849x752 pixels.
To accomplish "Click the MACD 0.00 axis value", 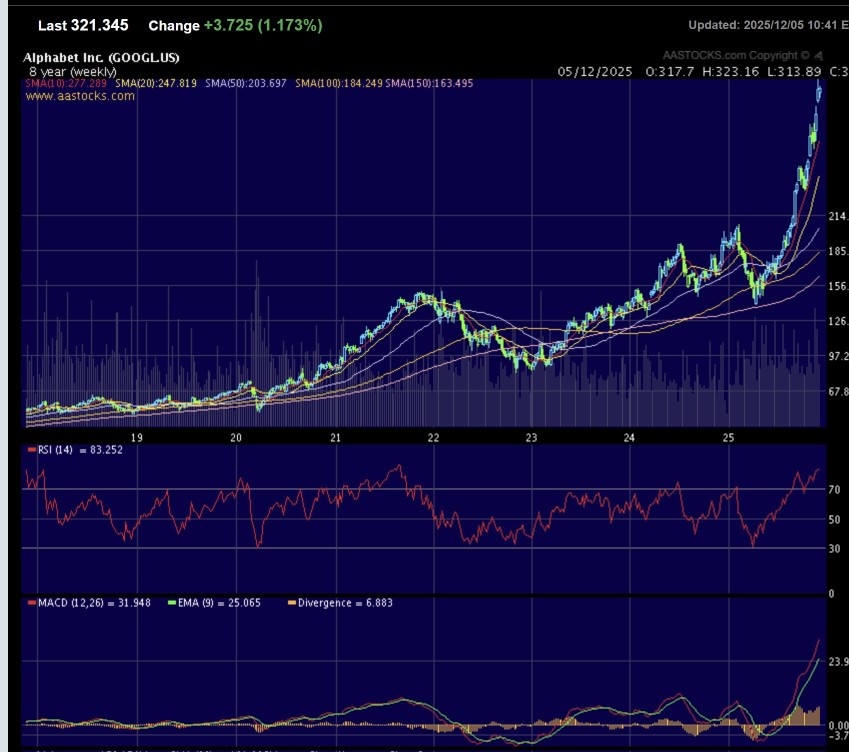I will (838, 725).
